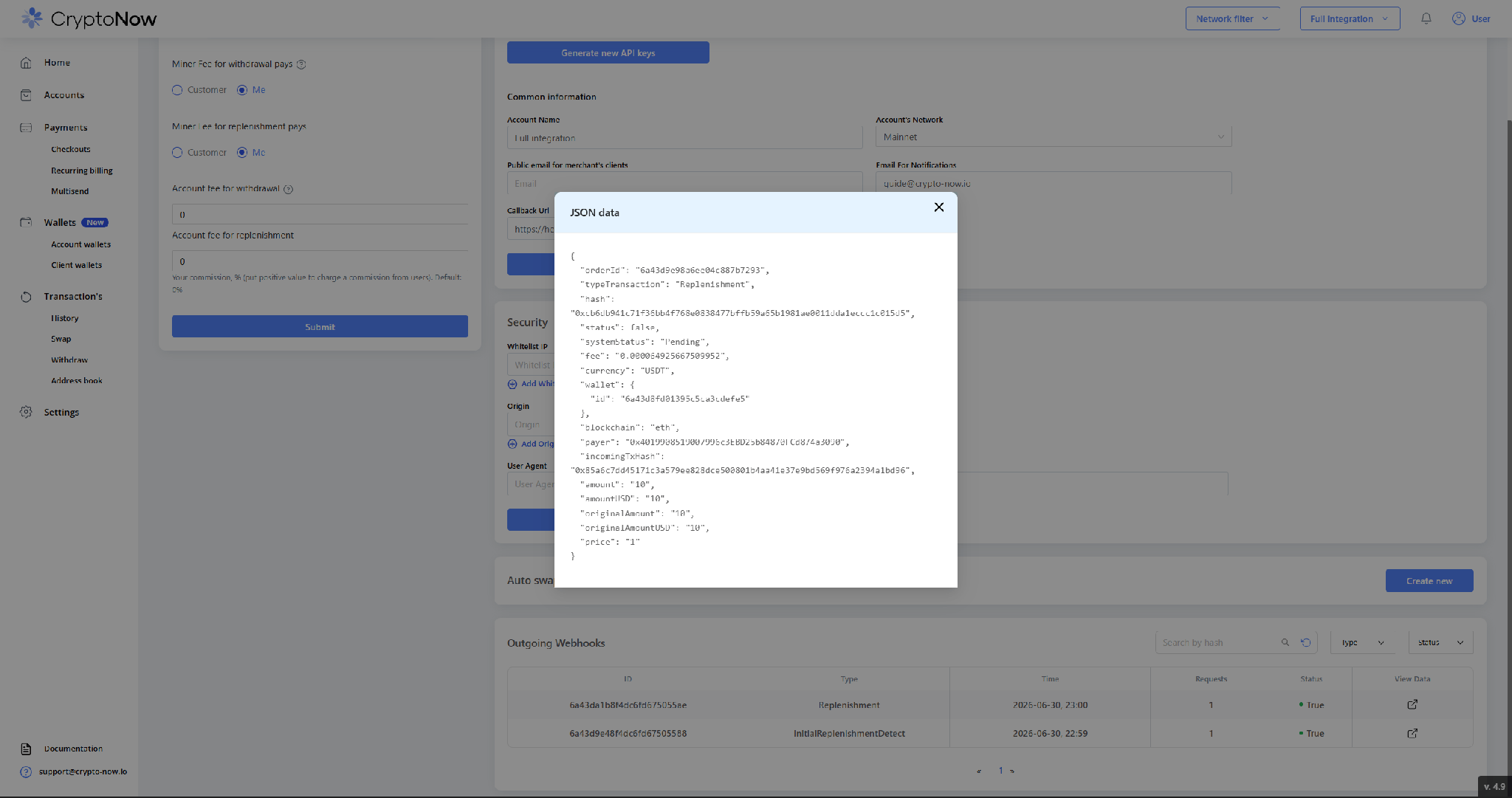Open the webhooks Status filter dropdown
This screenshot has height=798, width=1512.
point(1440,642)
